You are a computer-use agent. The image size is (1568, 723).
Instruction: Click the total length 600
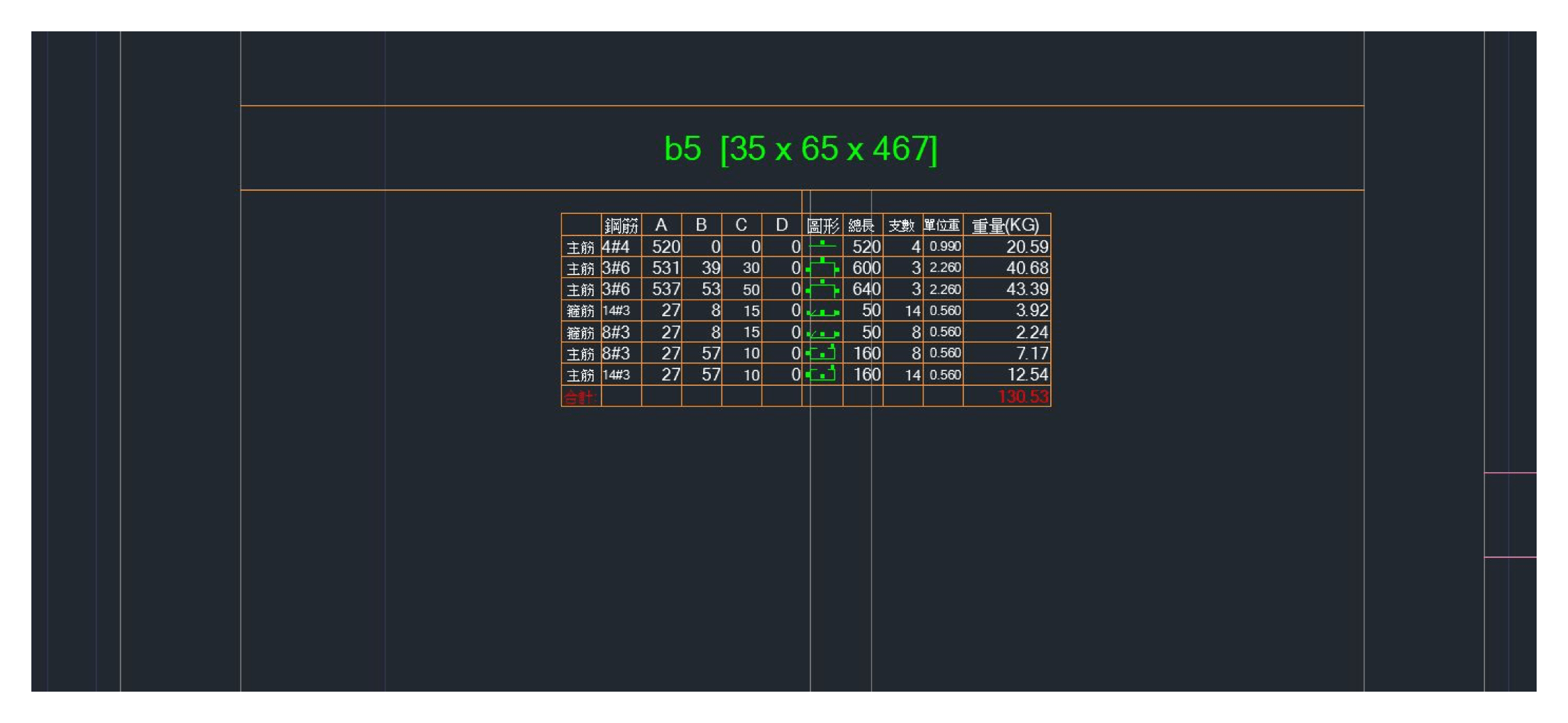[866, 267]
